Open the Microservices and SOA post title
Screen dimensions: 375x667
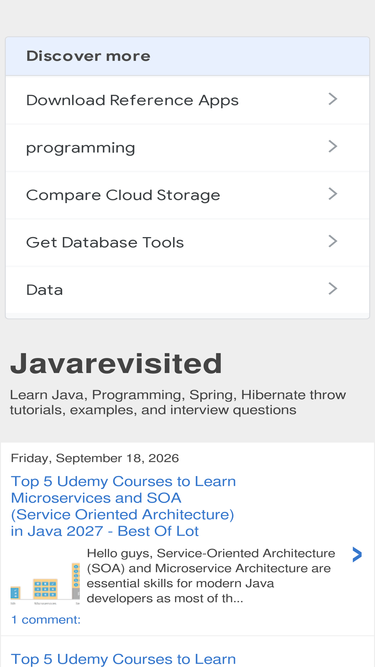tap(123, 506)
